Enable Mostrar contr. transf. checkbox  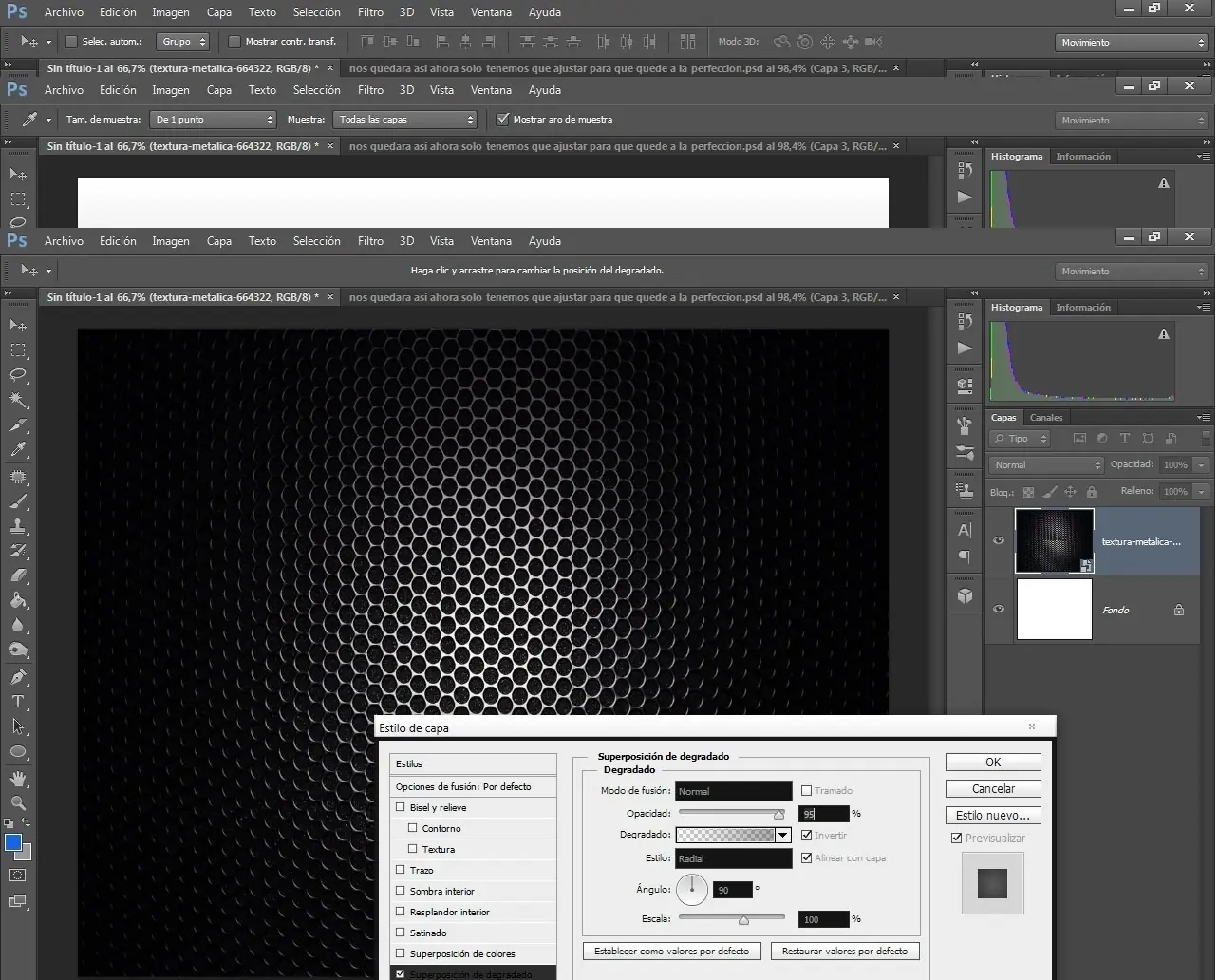tap(234, 42)
